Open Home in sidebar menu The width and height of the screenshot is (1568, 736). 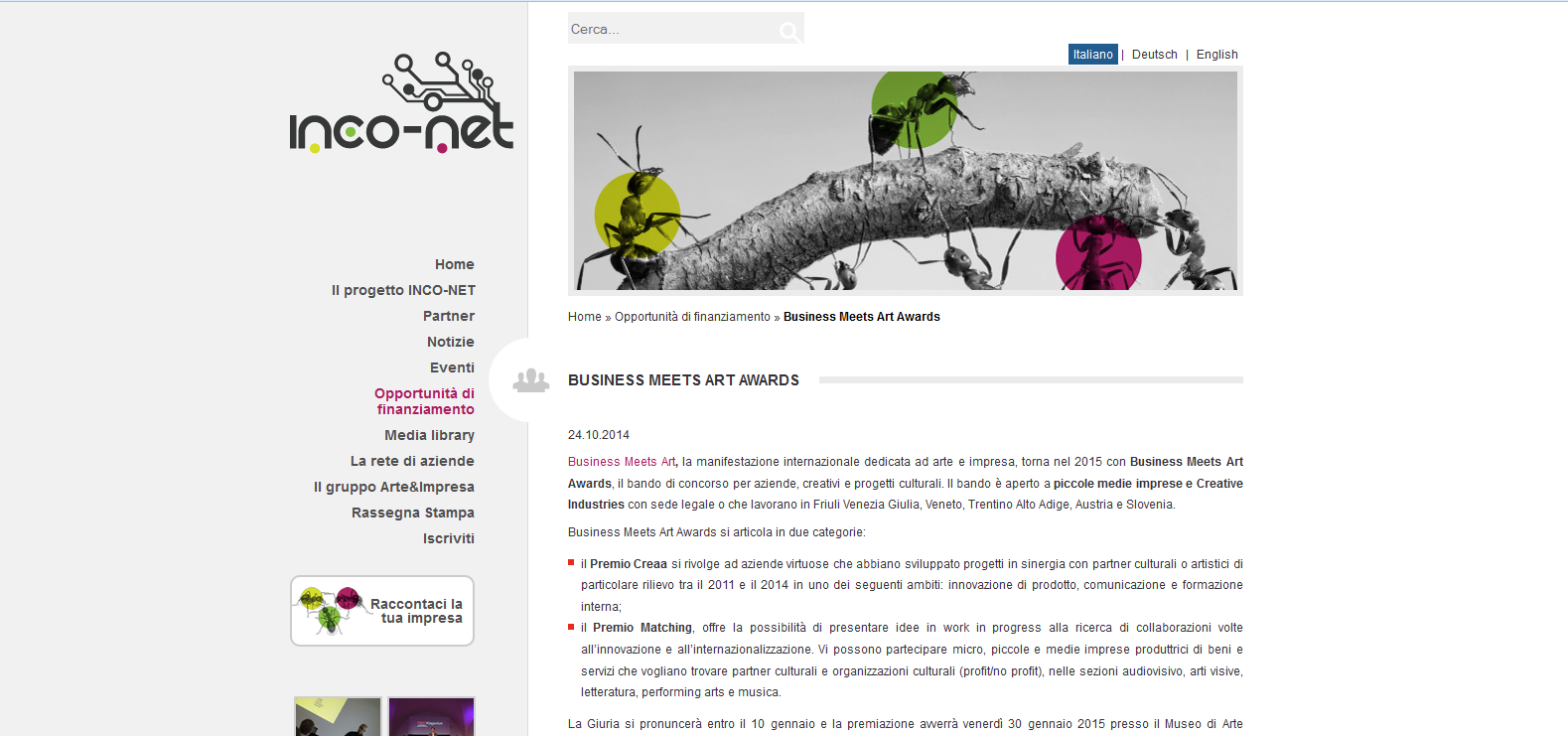pyautogui.click(x=455, y=264)
